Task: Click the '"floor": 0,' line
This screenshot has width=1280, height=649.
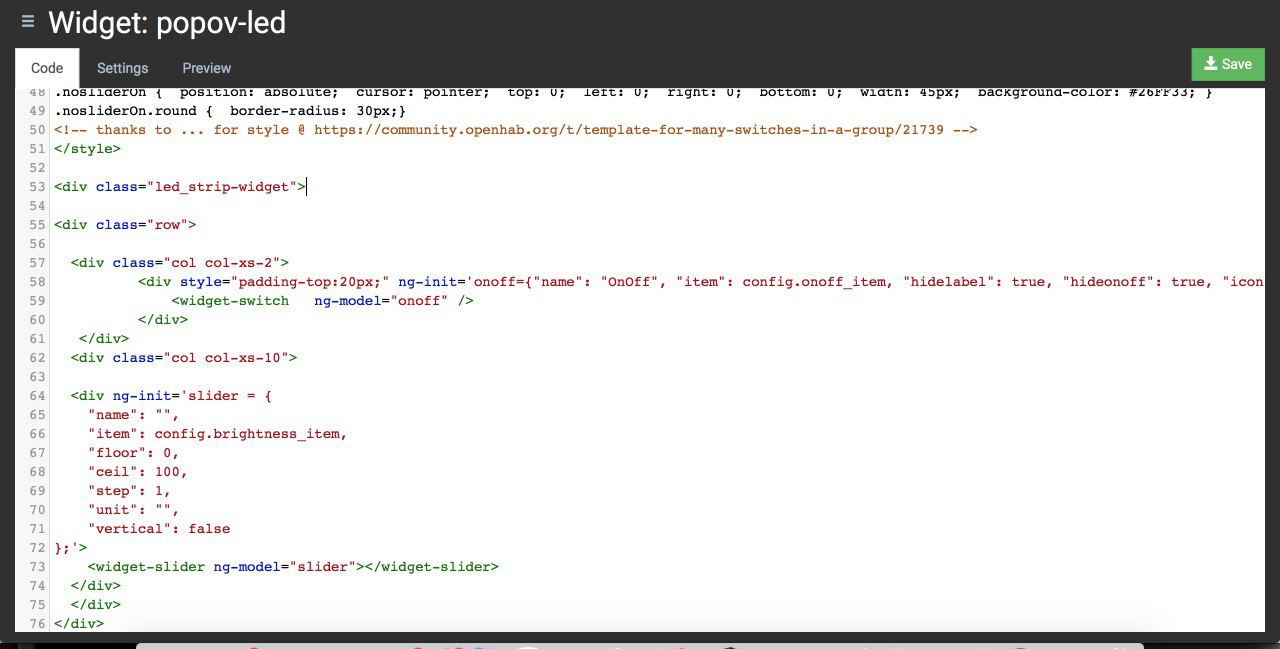Action: (133, 453)
